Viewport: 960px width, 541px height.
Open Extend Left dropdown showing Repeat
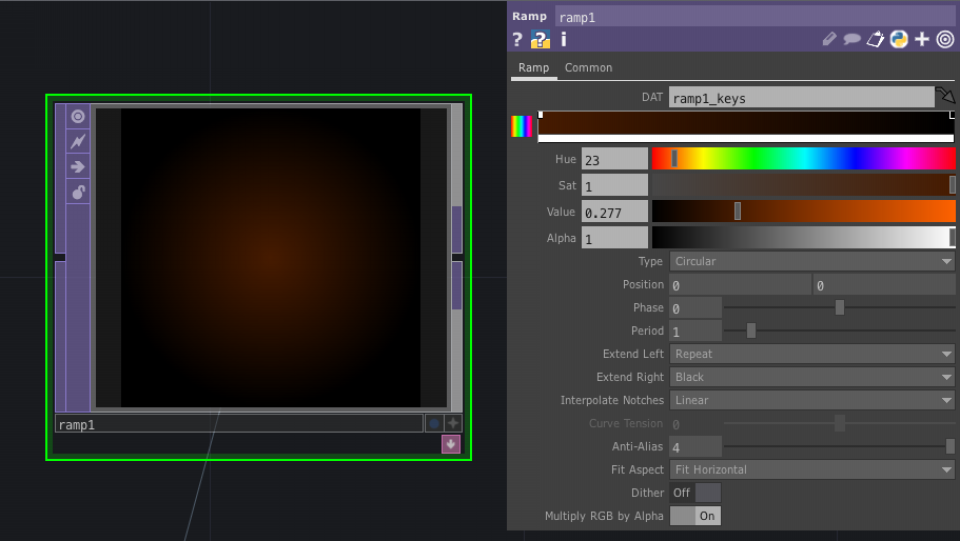click(x=812, y=354)
